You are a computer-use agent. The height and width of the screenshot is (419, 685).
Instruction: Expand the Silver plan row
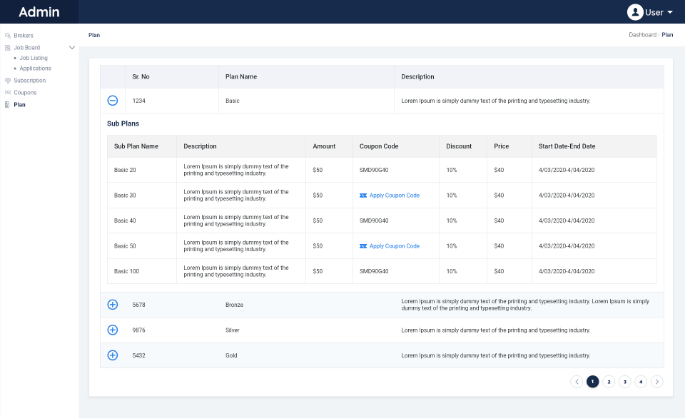tap(112, 329)
